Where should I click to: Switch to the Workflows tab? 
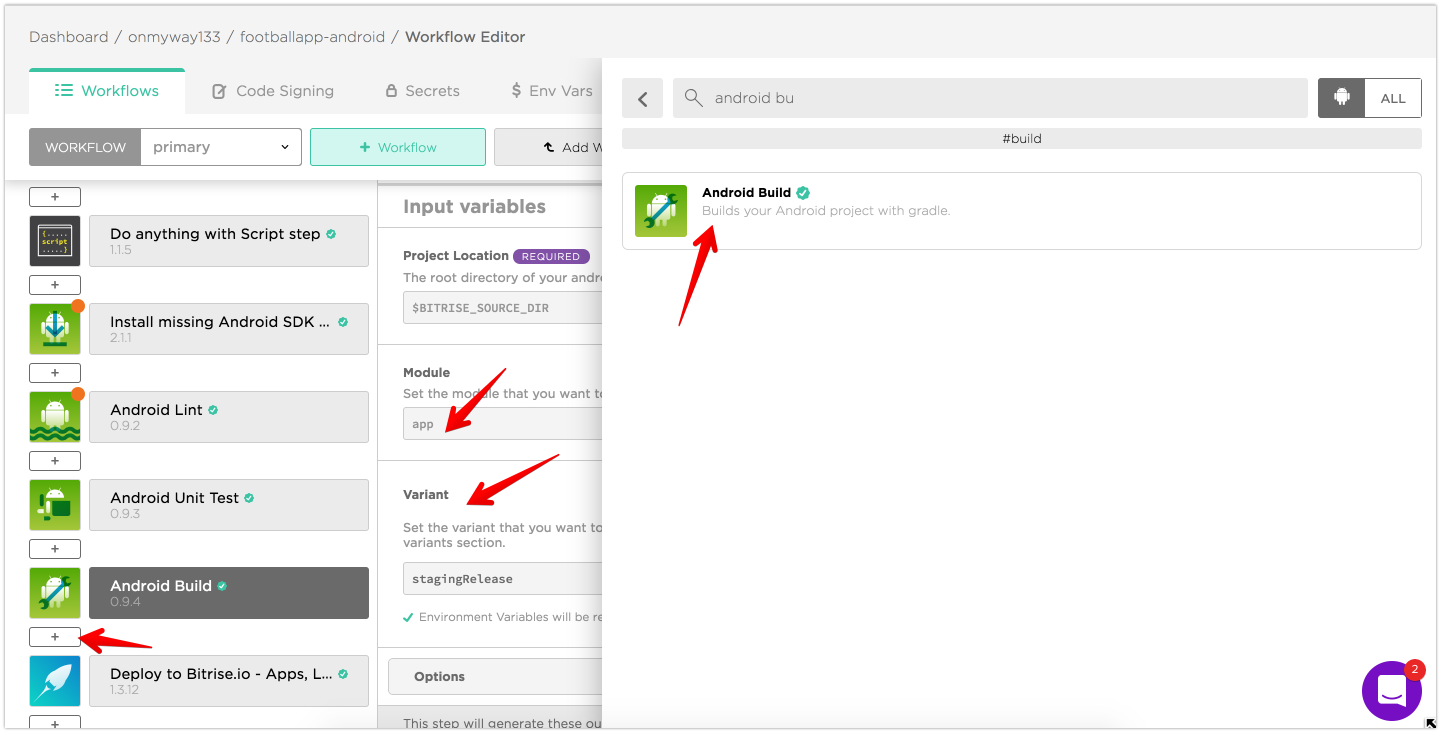point(107,90)
